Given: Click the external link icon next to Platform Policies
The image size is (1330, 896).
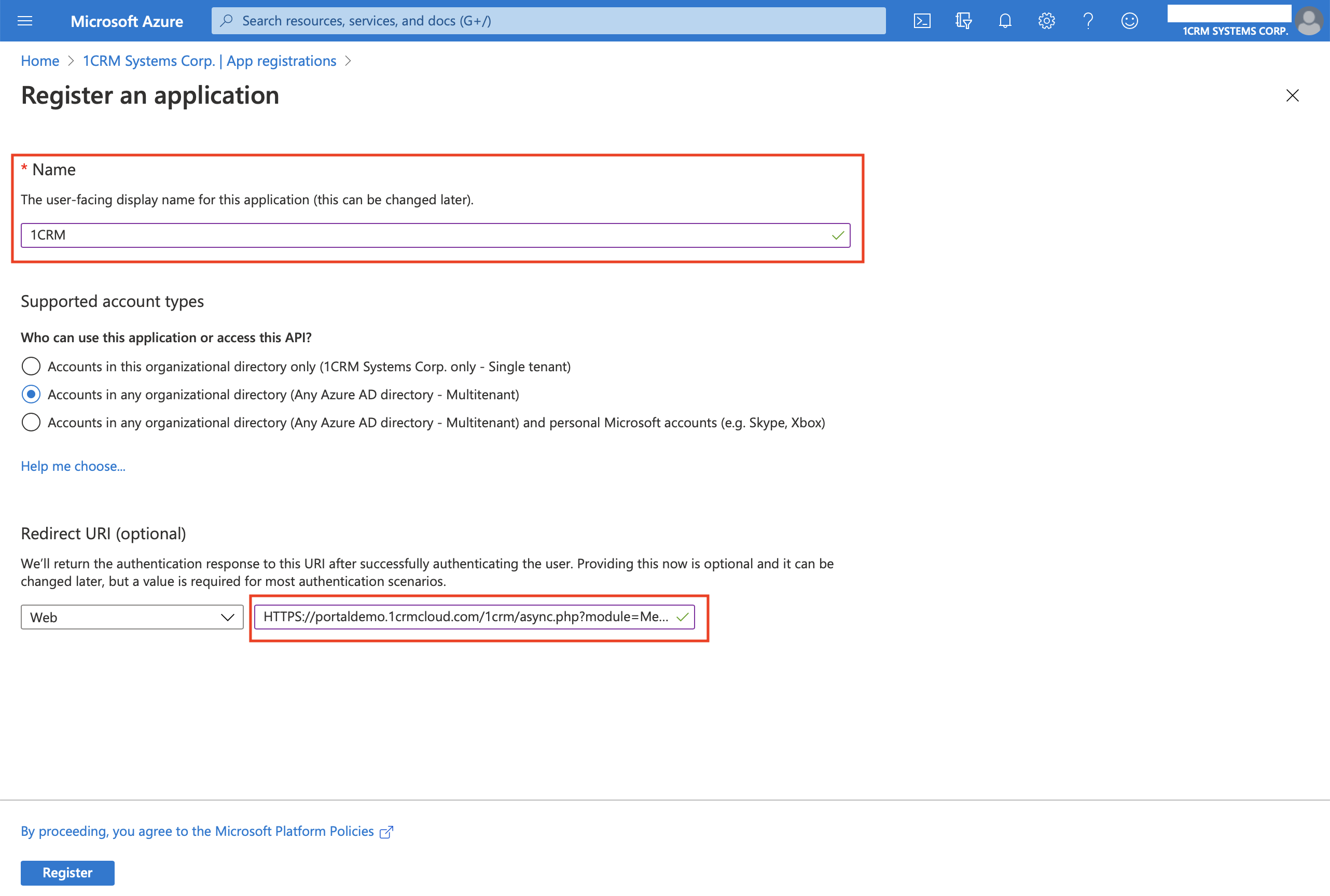Looking at the screenshot, I should pos(386,832).
